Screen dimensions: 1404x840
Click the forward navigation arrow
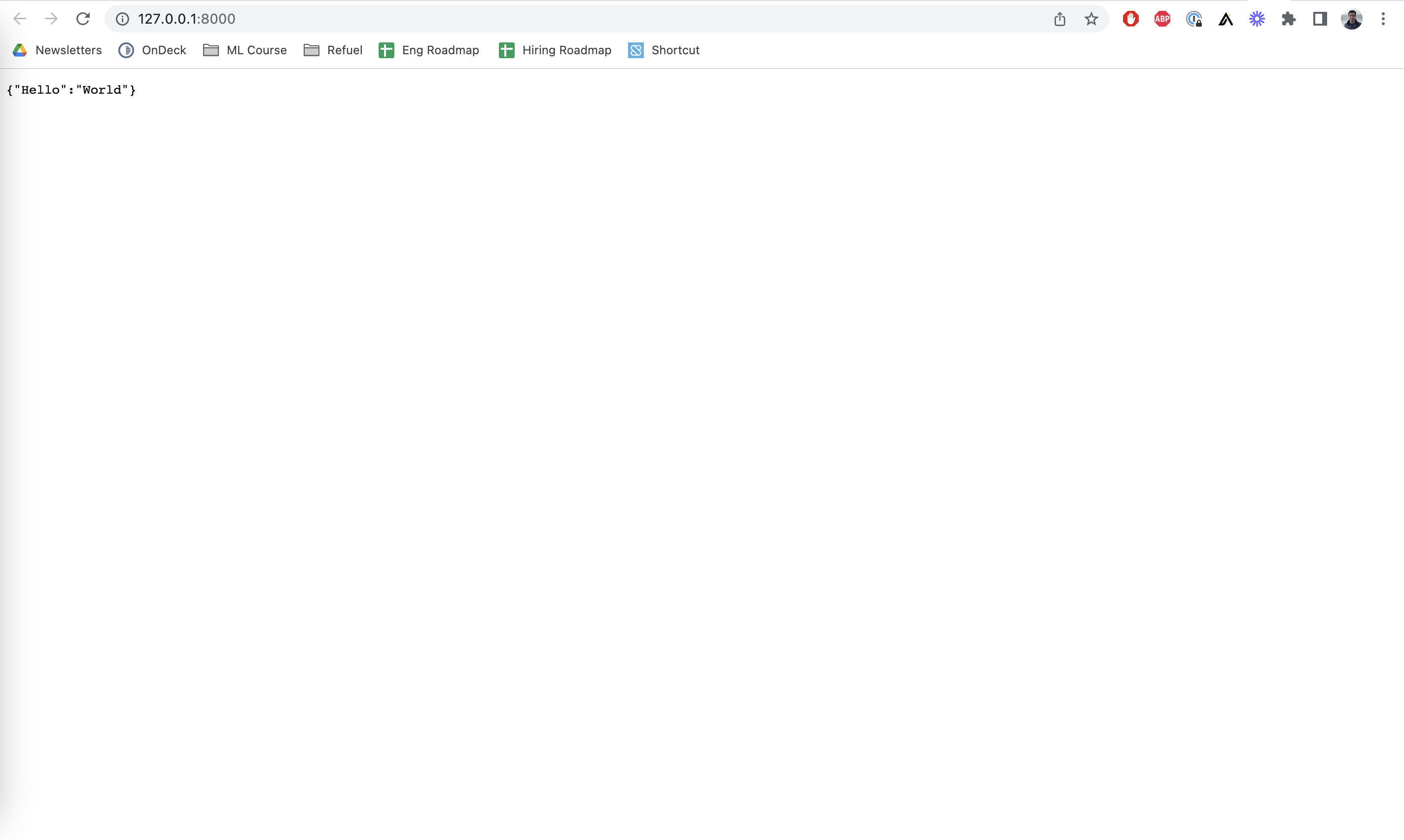(x=51, y=19)
